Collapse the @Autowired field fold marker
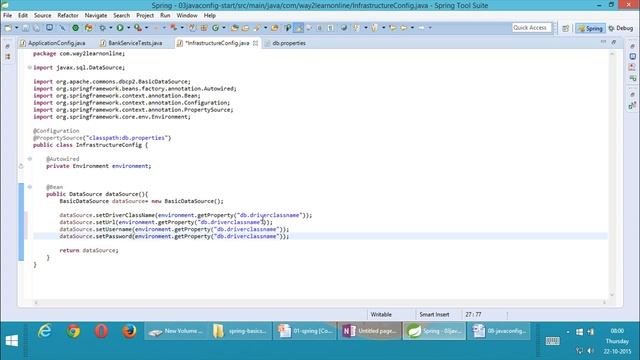Image resolution: width=640 pixels, height=360 pixels. [30, 159]
